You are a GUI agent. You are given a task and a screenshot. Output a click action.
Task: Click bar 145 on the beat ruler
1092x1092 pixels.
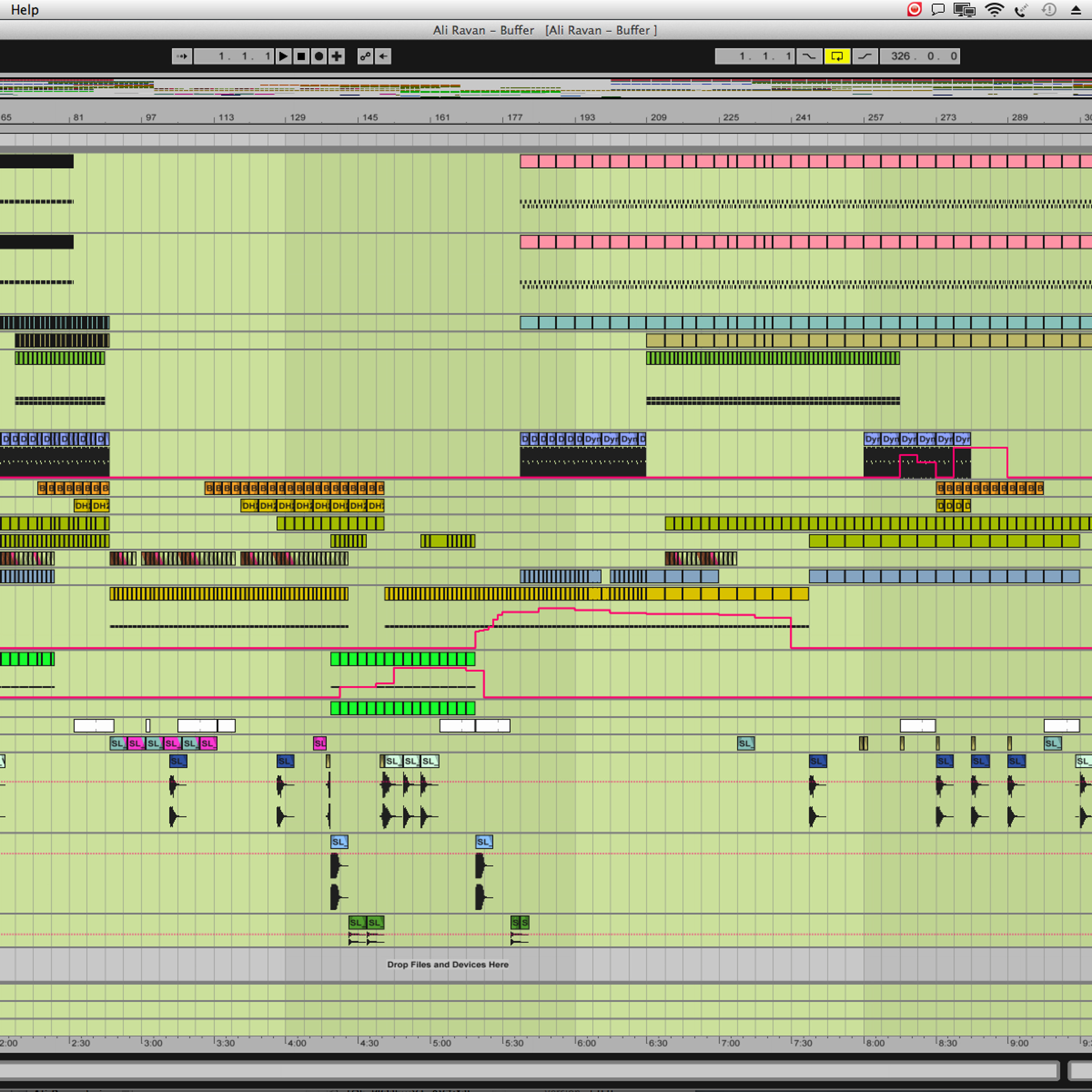[x=370, y=118]
